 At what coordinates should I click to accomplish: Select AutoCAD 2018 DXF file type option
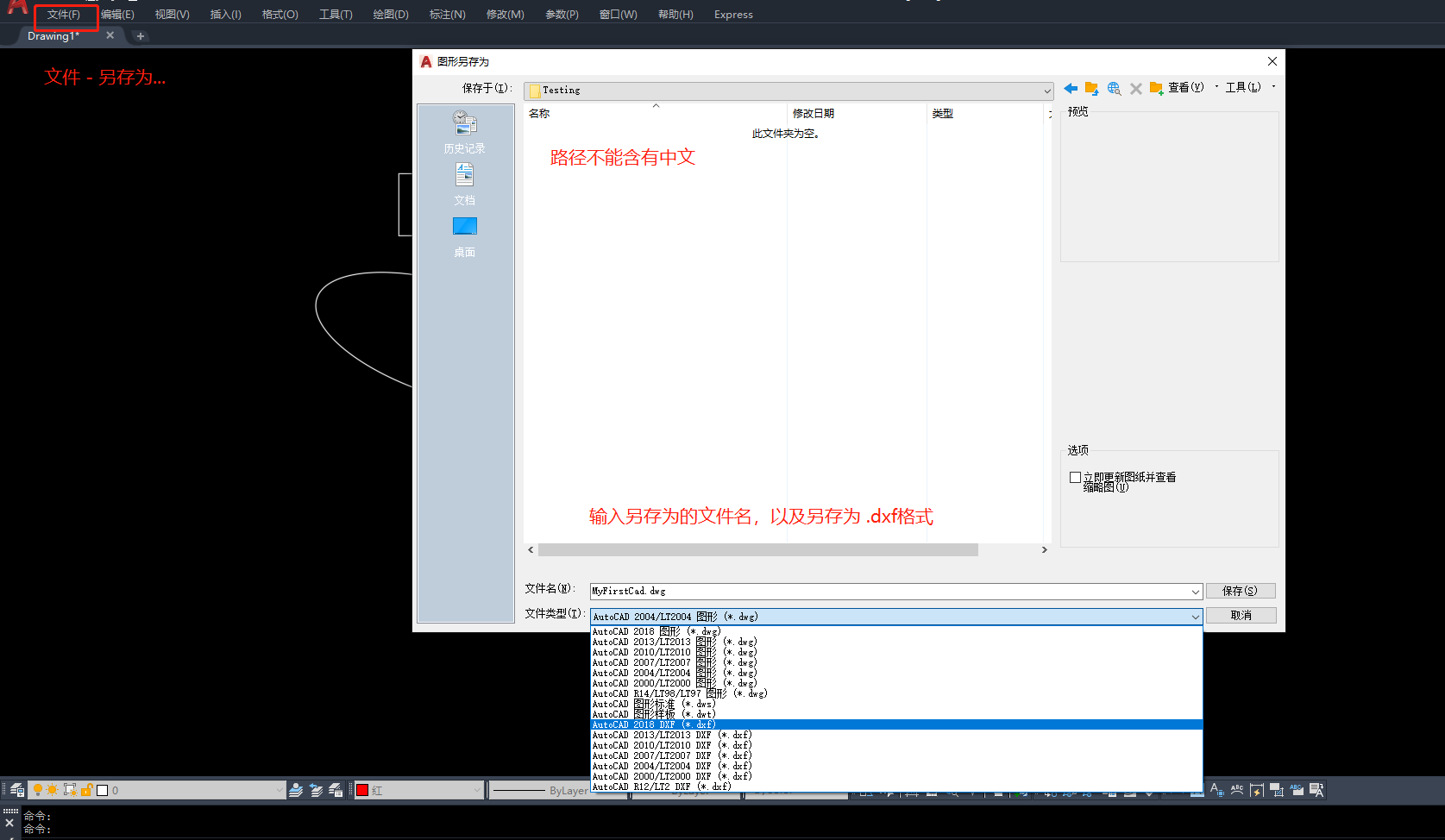point(656,724)
